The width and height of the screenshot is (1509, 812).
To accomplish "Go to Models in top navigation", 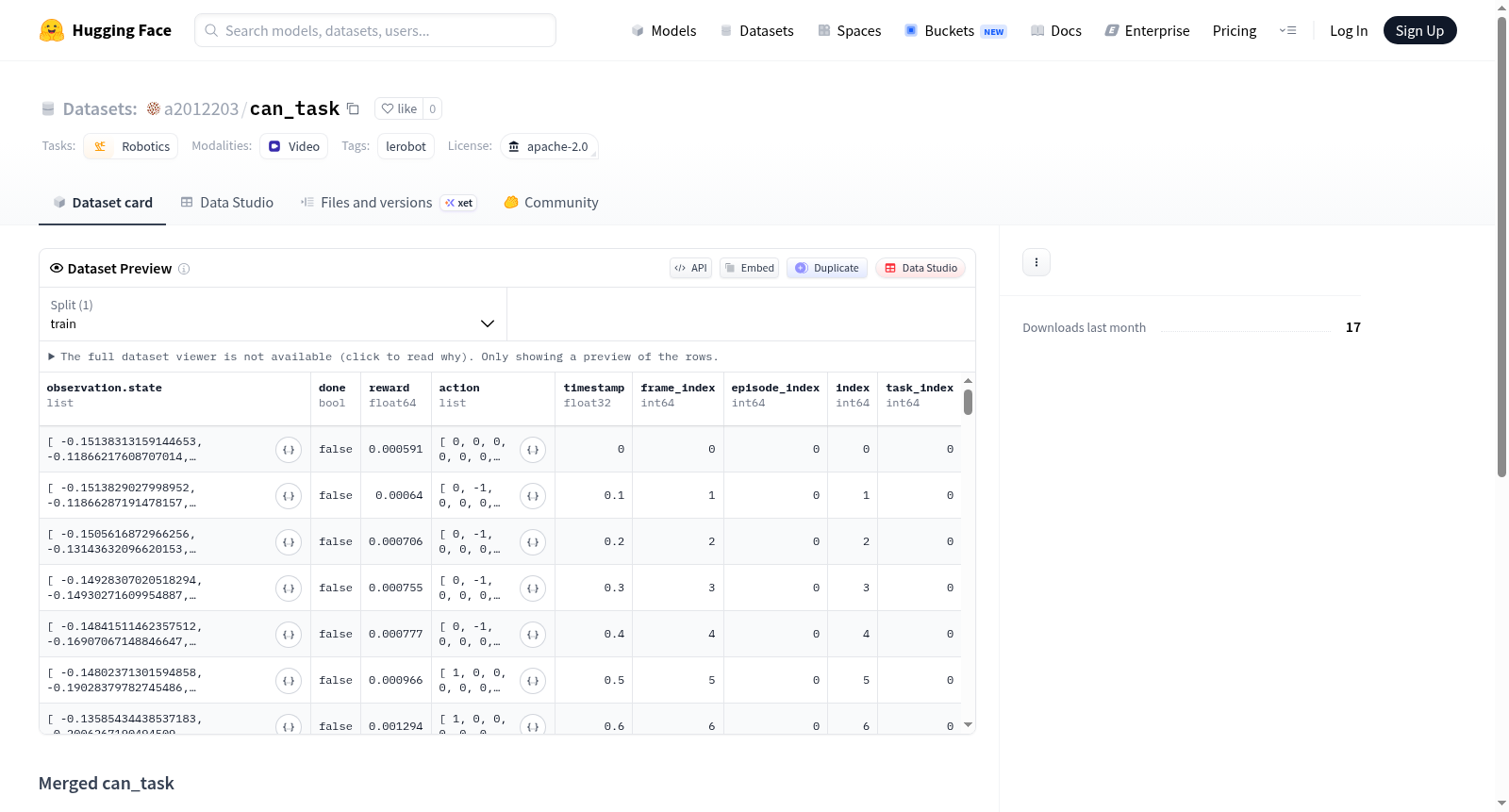I will coord(664,30).
